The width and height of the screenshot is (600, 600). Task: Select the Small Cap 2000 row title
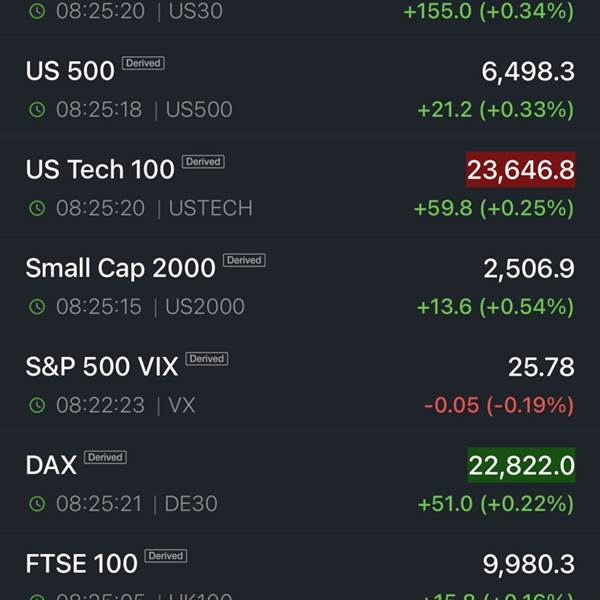pos(120,268)
